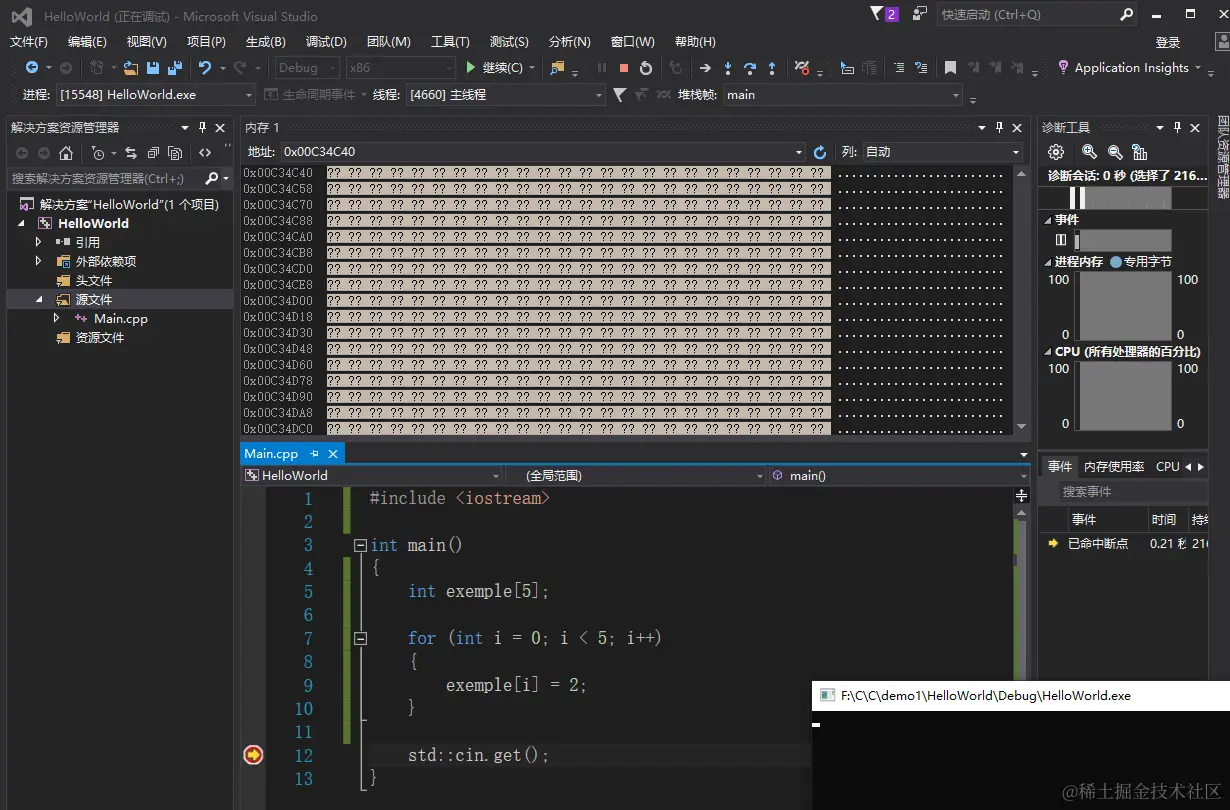1230x810 pixels.
Task: Click the Restart debugging icon
Action: click(646, 68)
